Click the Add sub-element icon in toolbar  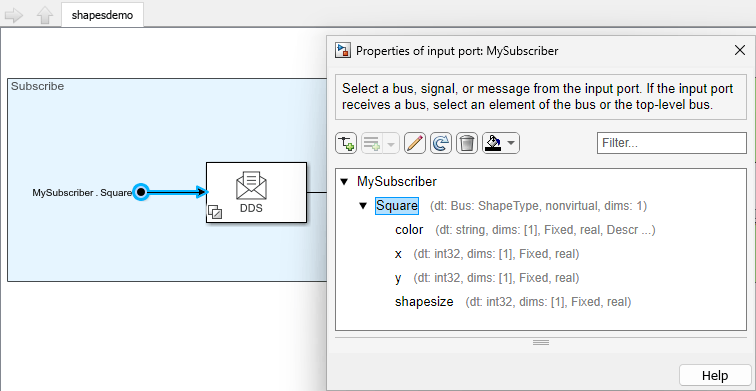point(346,143)
